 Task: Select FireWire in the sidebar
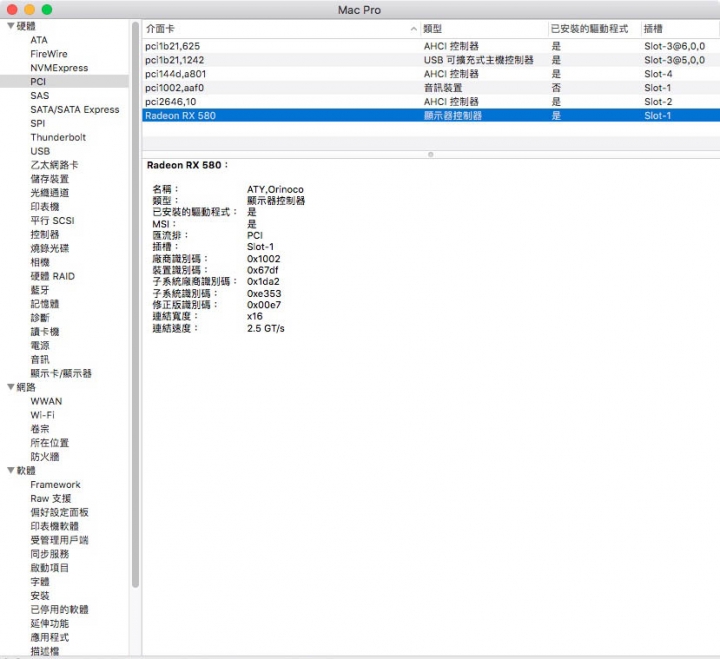49,54
